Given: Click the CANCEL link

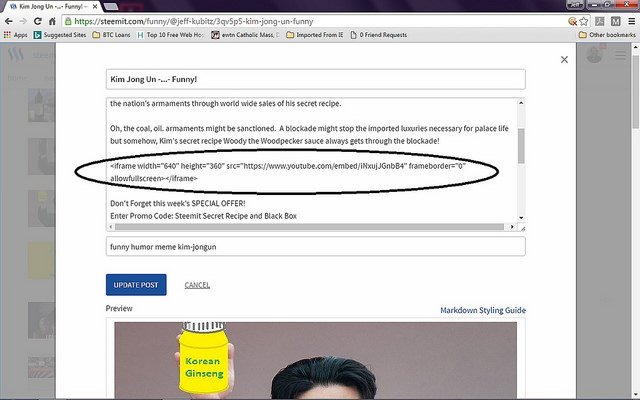Looking at the screenshot, I should (x=197, y=285).
